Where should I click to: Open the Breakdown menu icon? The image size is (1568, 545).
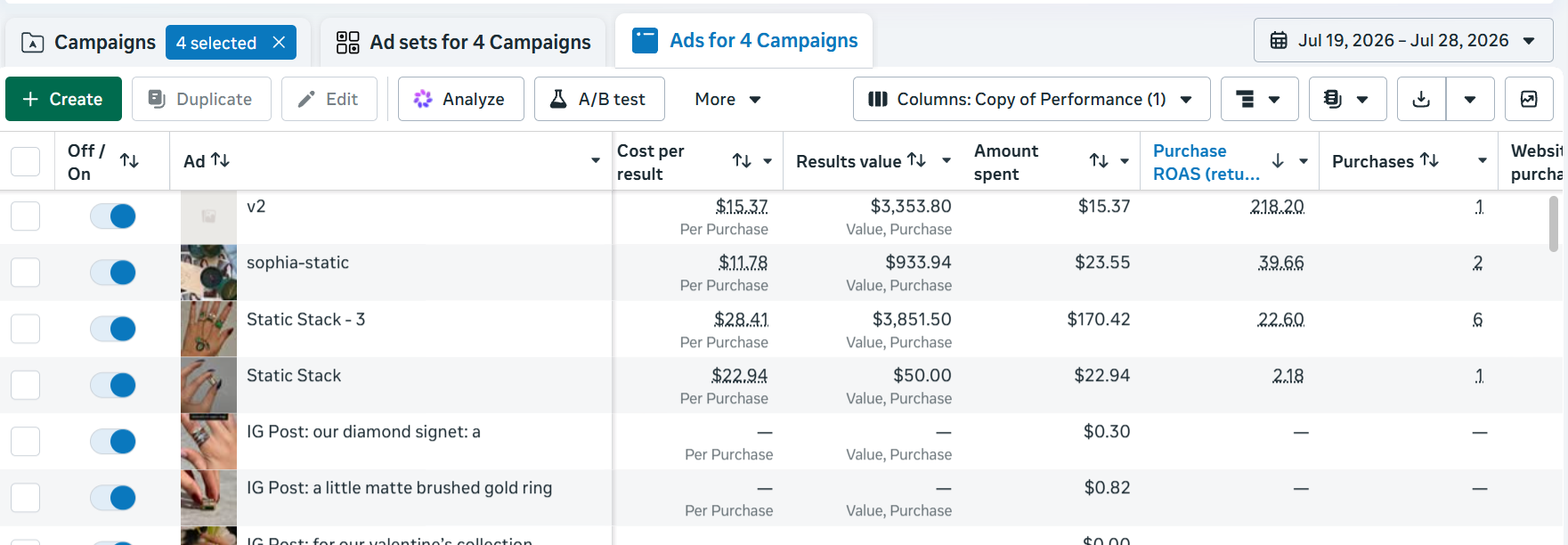[1259, 99]
